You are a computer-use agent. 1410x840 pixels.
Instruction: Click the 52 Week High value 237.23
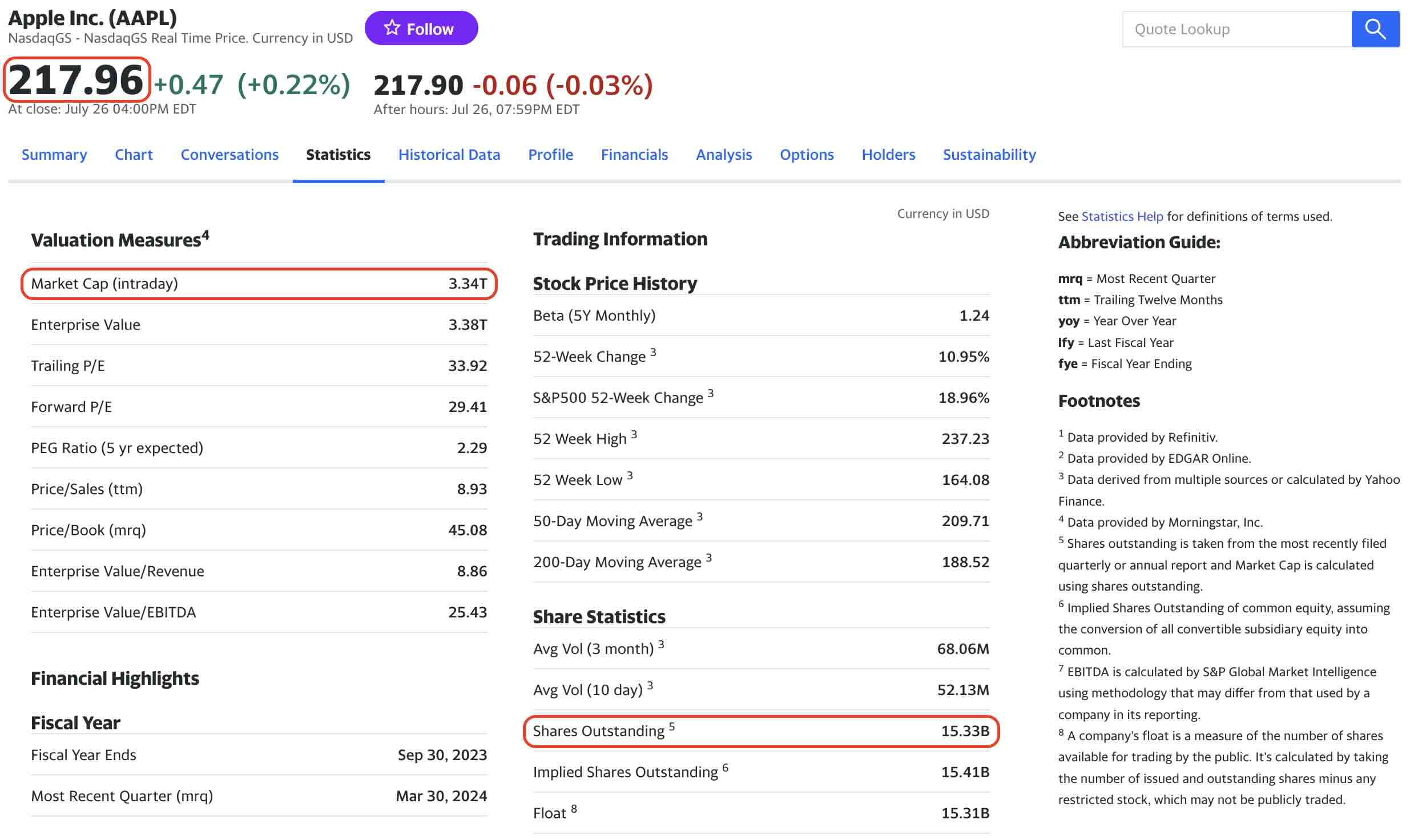tap(965, 439)
